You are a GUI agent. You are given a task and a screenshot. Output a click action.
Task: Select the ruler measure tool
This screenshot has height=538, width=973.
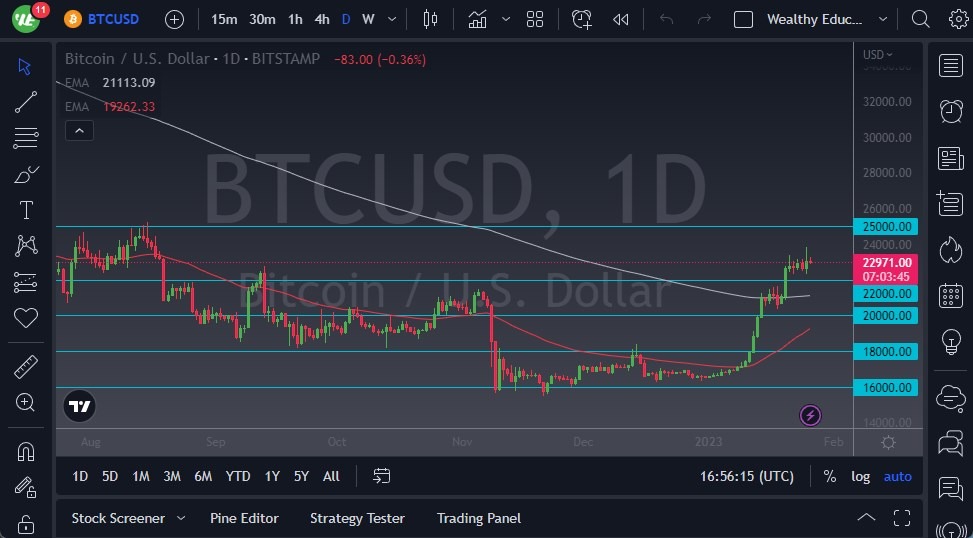pyautogui.click(x=25, y=367)
